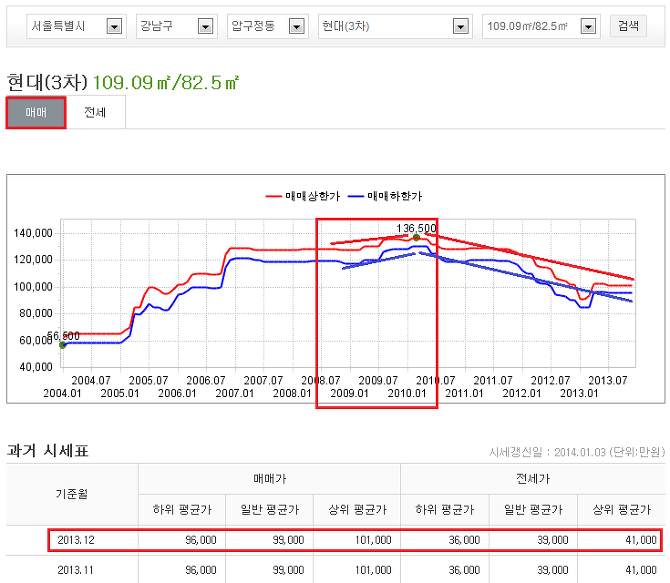Click the 2013.12 row value 36,000

pos(464,540)
